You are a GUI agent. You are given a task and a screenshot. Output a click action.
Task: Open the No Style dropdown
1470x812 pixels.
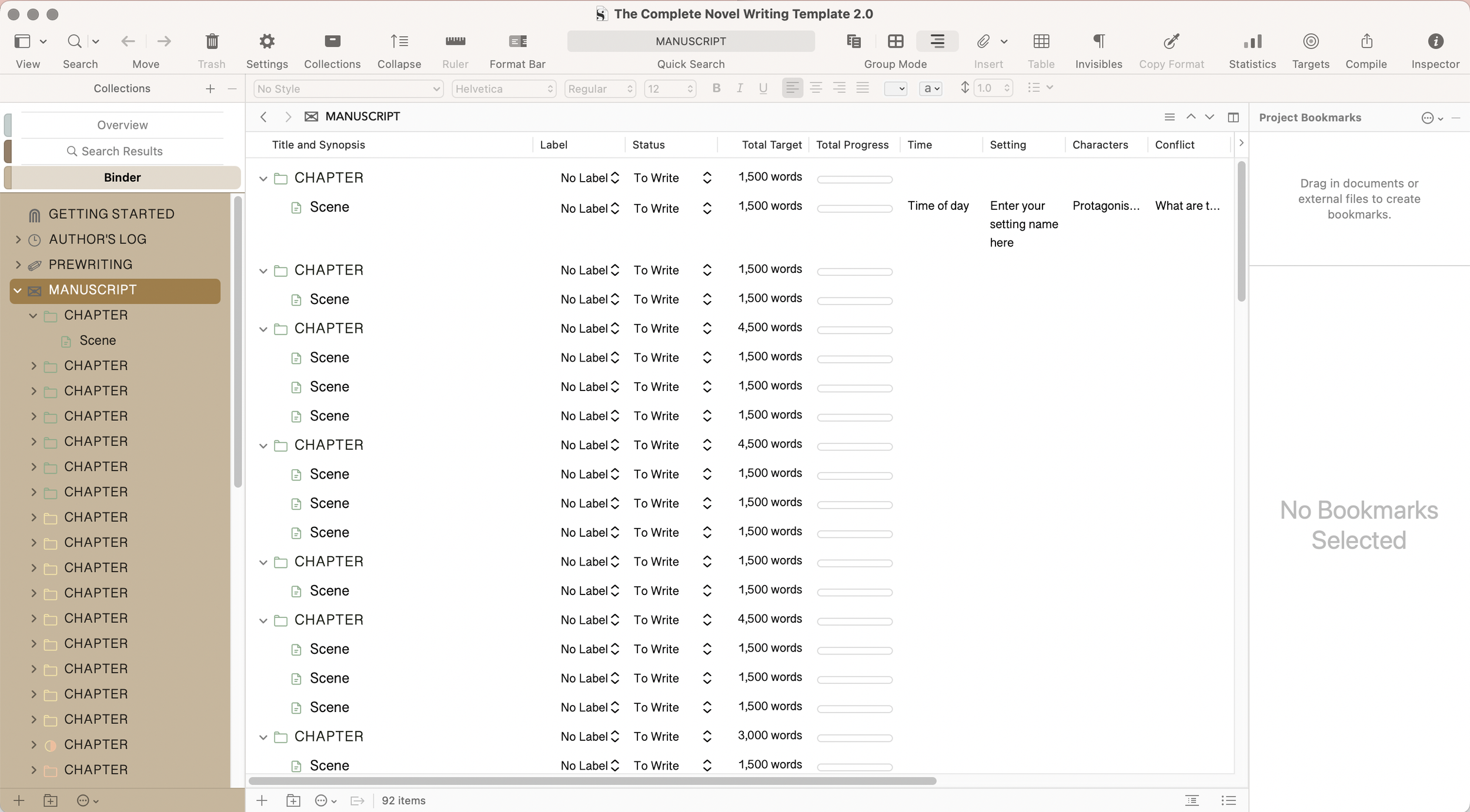pyautogui.click(x=348, y=89)
